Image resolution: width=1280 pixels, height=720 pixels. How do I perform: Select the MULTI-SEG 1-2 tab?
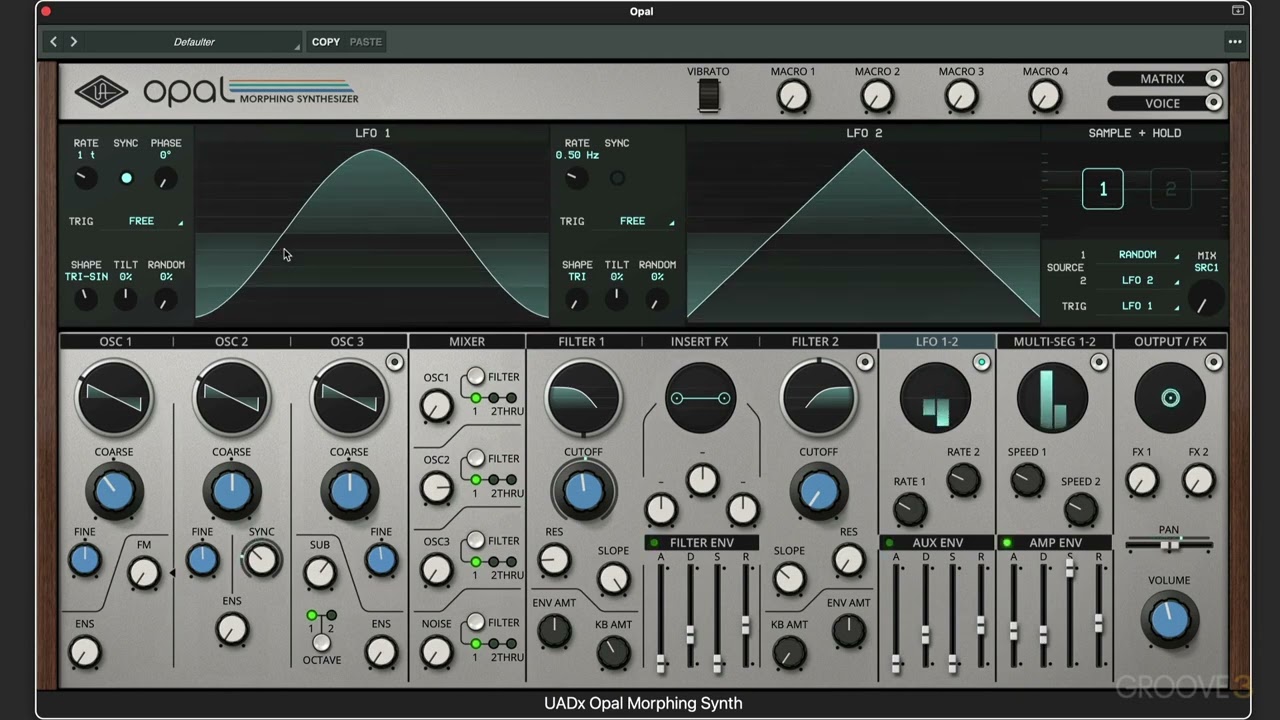1054,341
